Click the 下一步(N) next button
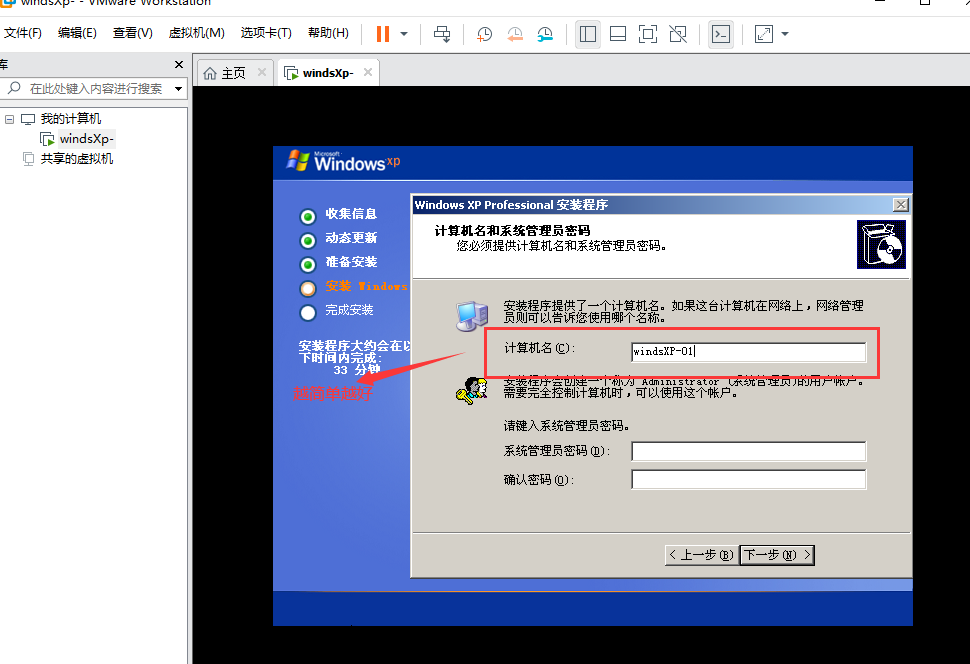This screenshot has width=970, height=664. tap(777, 555)
